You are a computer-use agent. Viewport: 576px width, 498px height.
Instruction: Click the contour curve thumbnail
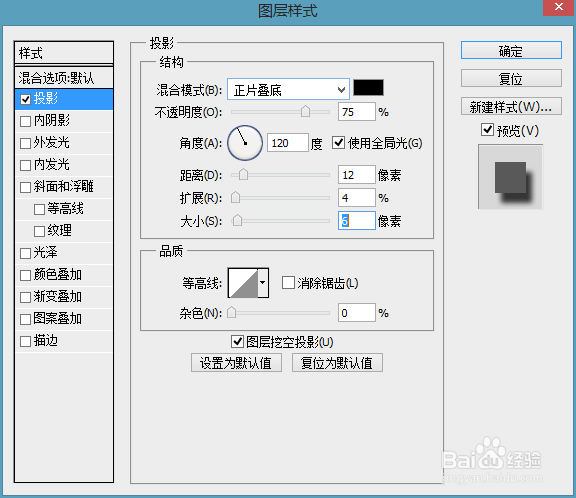[243, 282]
